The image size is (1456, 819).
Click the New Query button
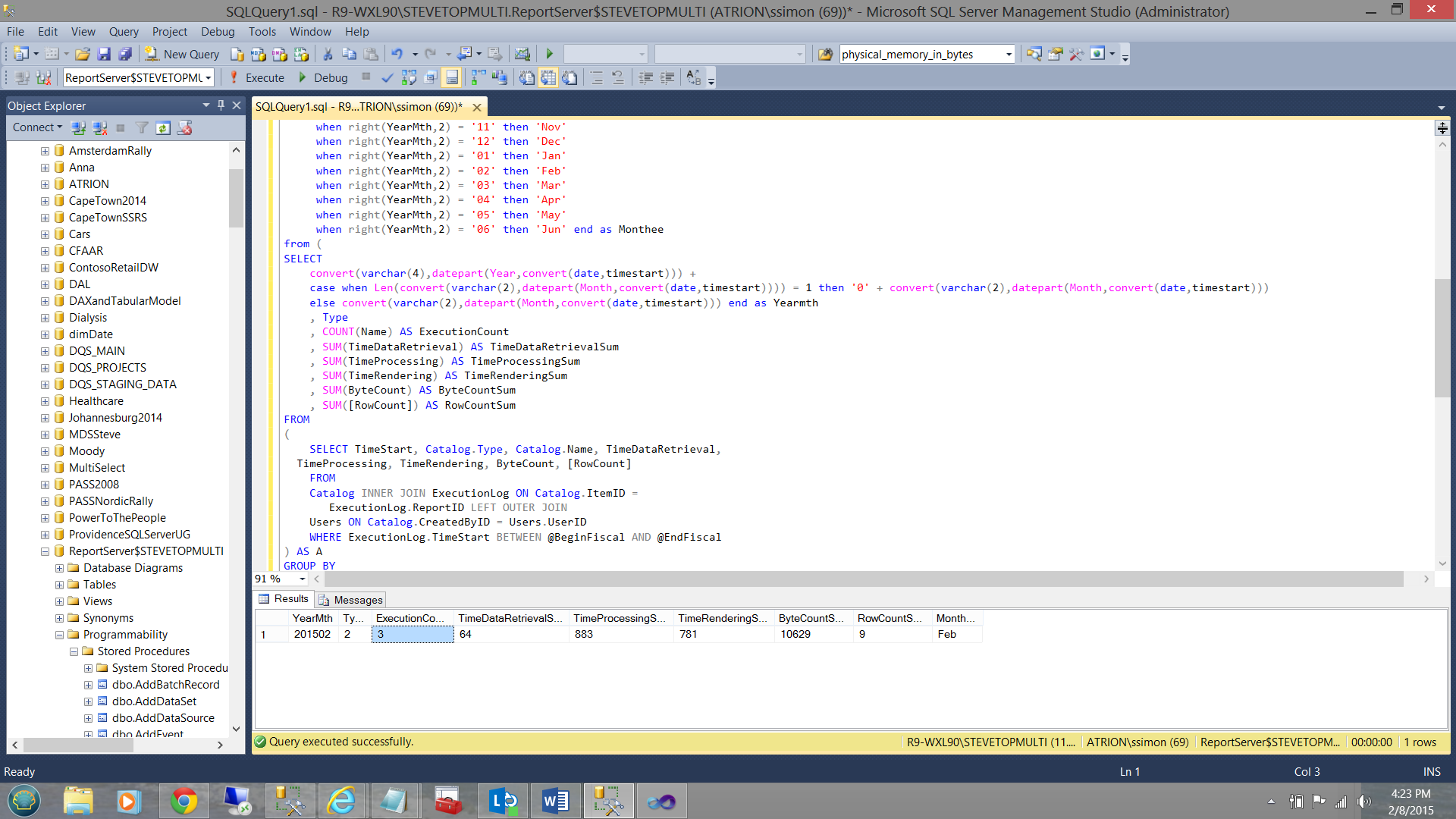[x=183, y=54]
